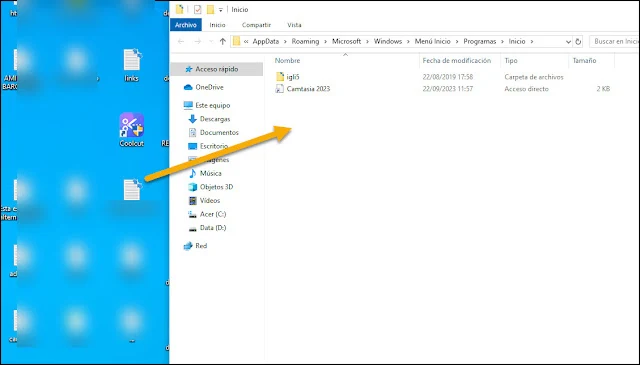Select Descargas in navigation pane
The image size is (640, 365).
[215, 119]
